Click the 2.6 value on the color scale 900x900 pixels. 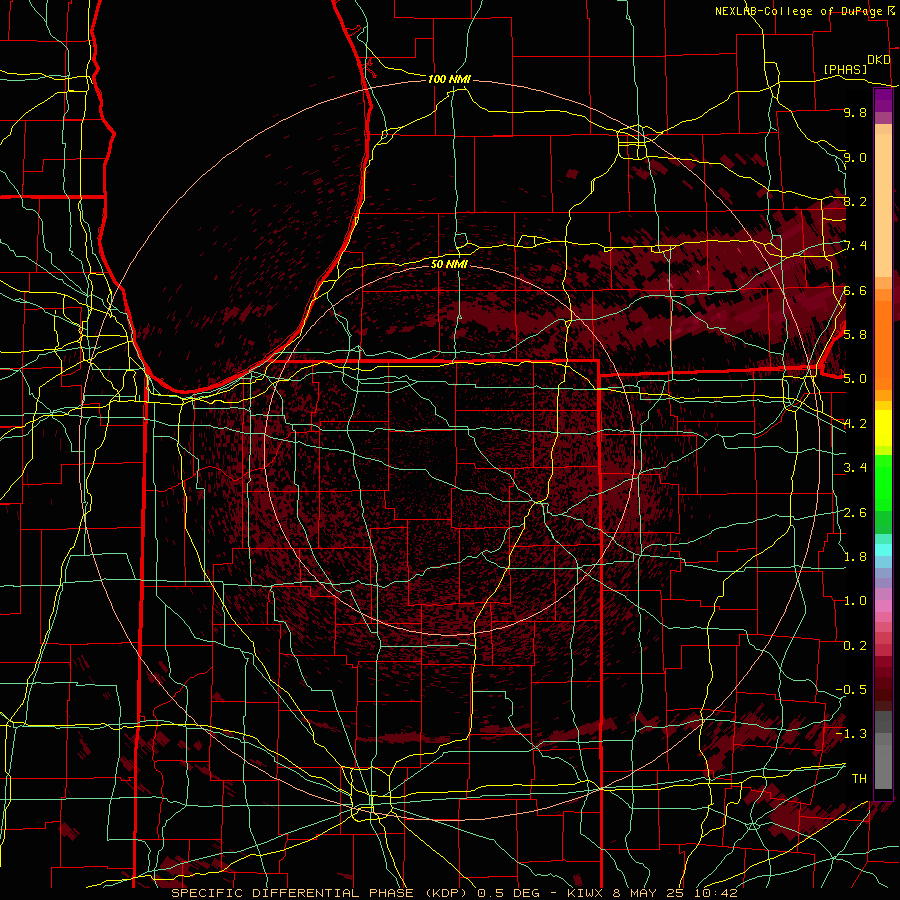[855, 512]
